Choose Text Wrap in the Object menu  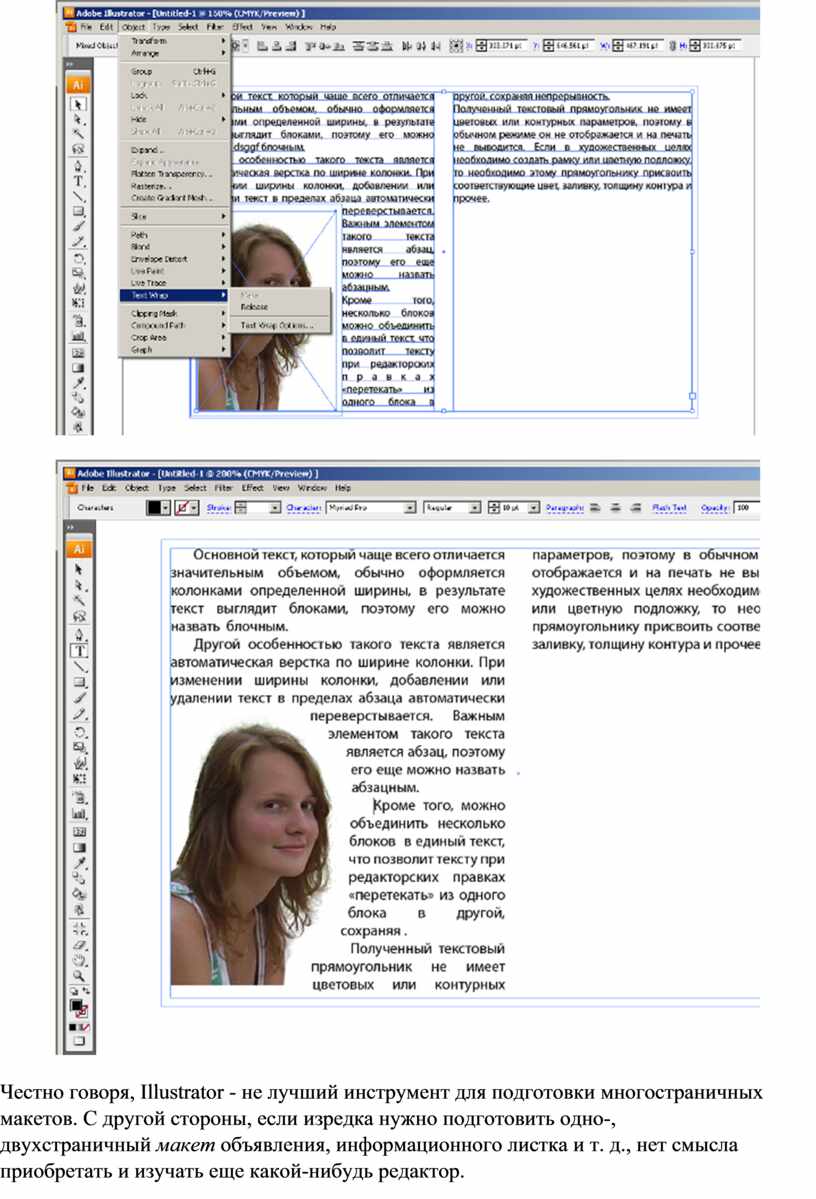tap(173, 295)
